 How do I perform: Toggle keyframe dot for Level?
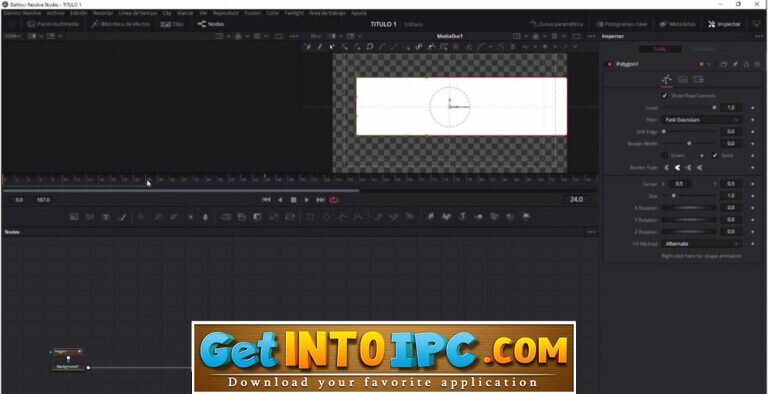tap(752, 107)
